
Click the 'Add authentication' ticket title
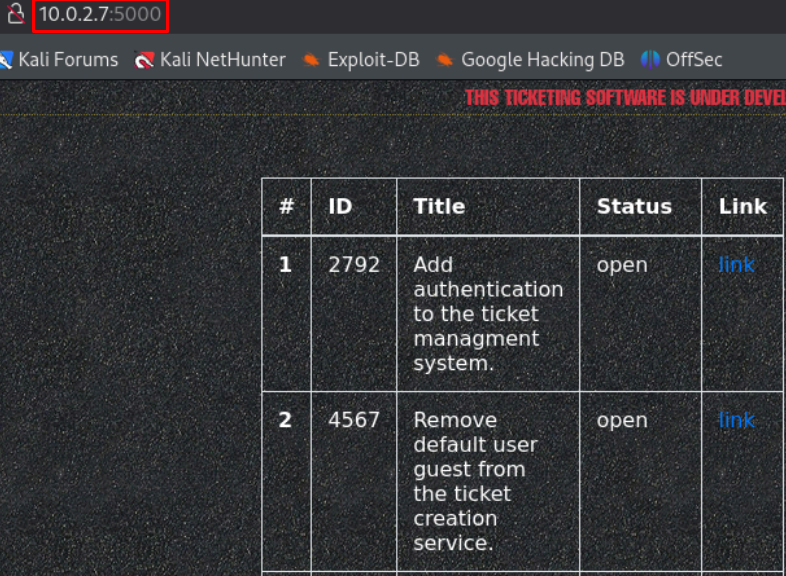point(488,314)
